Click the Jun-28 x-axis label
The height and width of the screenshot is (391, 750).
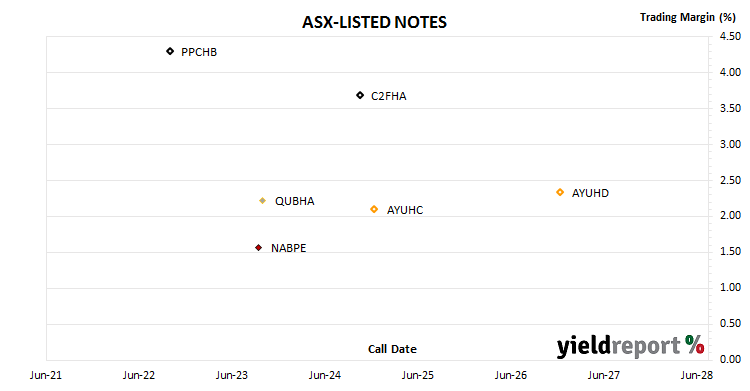coord(696,375)
